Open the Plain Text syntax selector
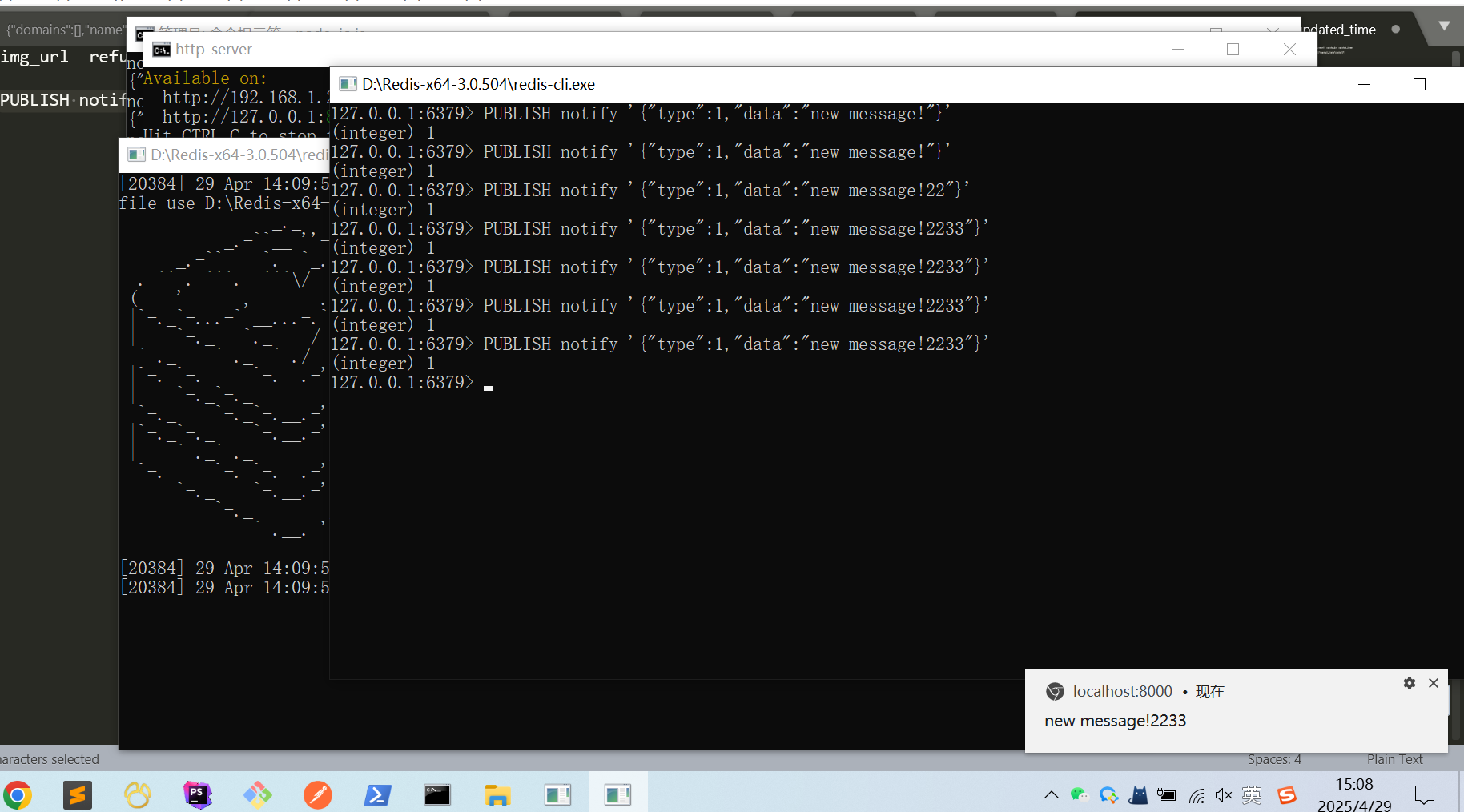Screen dimensions: 1464x812 (x=1395, y=759)
